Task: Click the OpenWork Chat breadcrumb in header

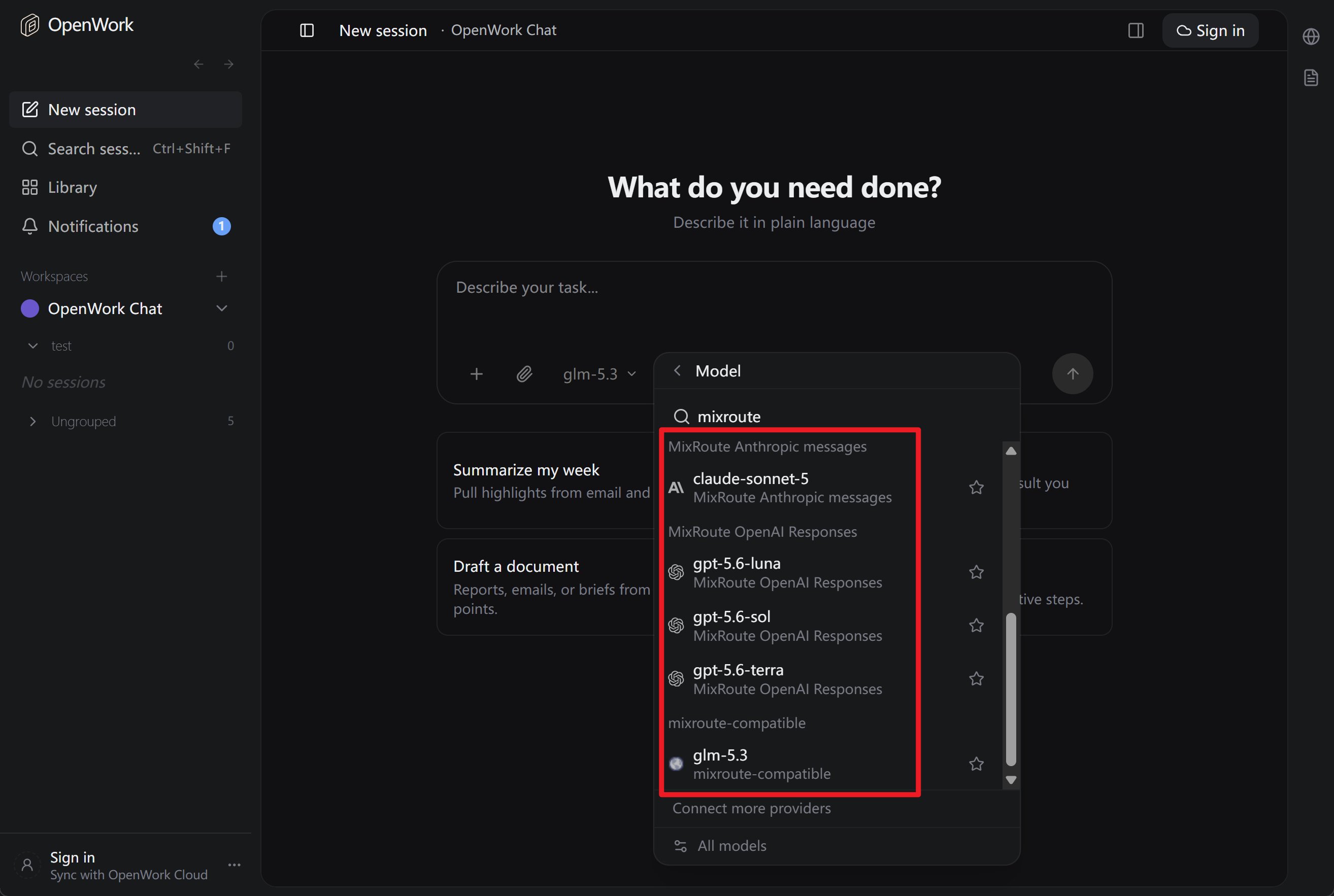Action: pyautogui.click(x=504, y=30)
